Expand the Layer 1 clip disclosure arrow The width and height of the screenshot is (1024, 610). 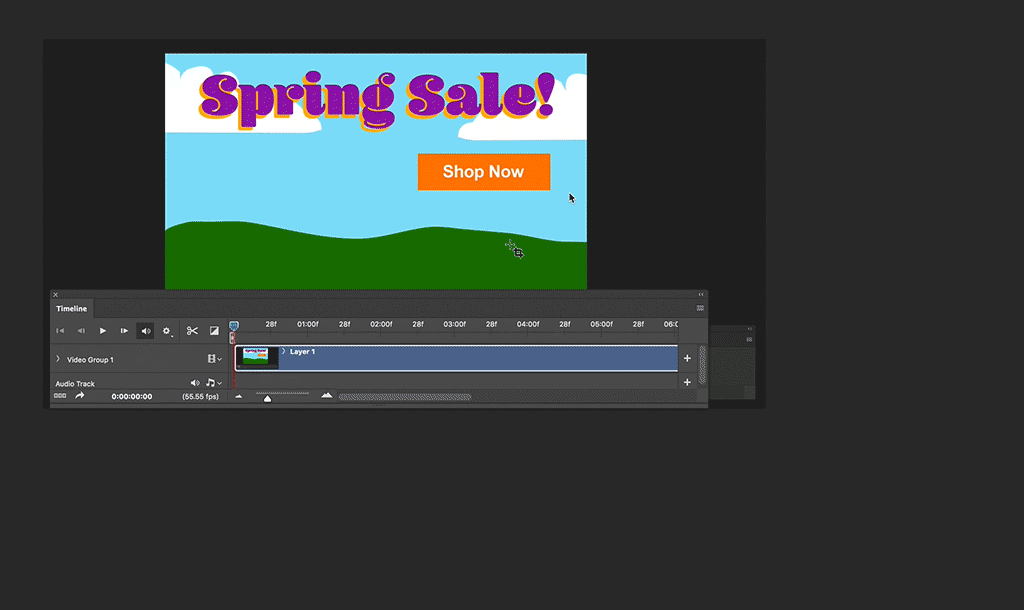pos(283,351)
